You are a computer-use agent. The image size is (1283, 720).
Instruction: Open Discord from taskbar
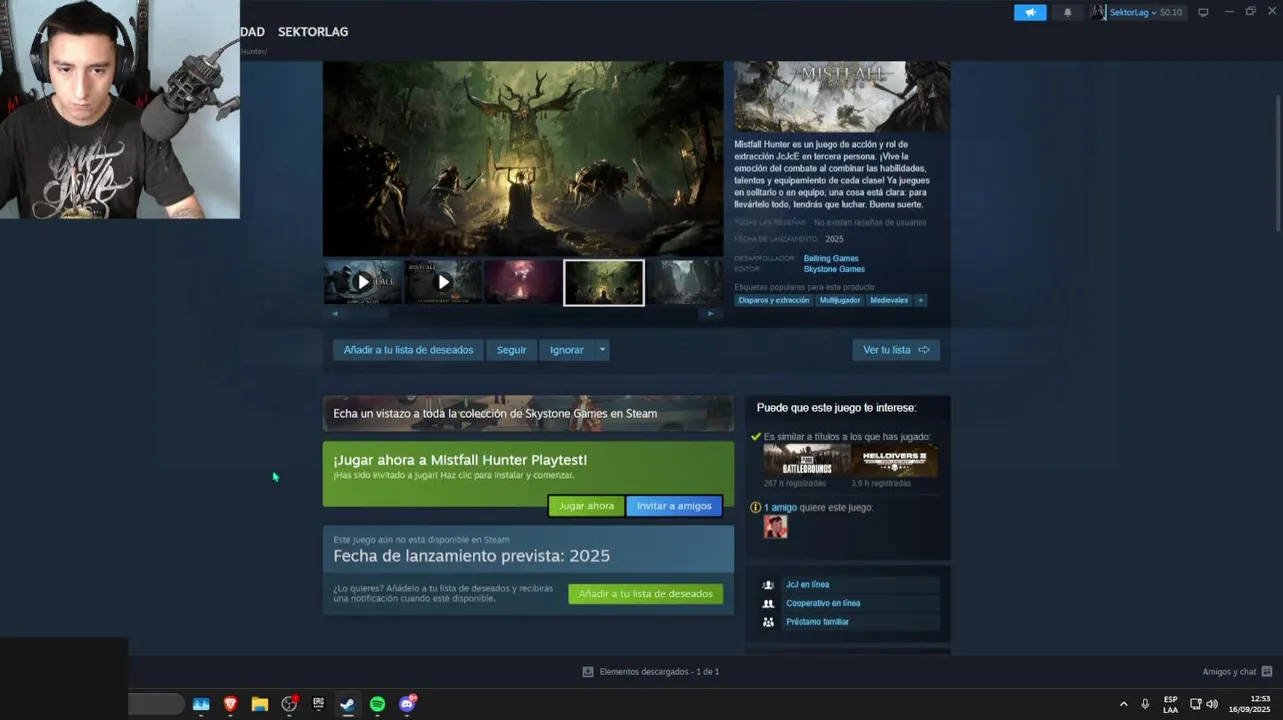(x=407, y=704)
